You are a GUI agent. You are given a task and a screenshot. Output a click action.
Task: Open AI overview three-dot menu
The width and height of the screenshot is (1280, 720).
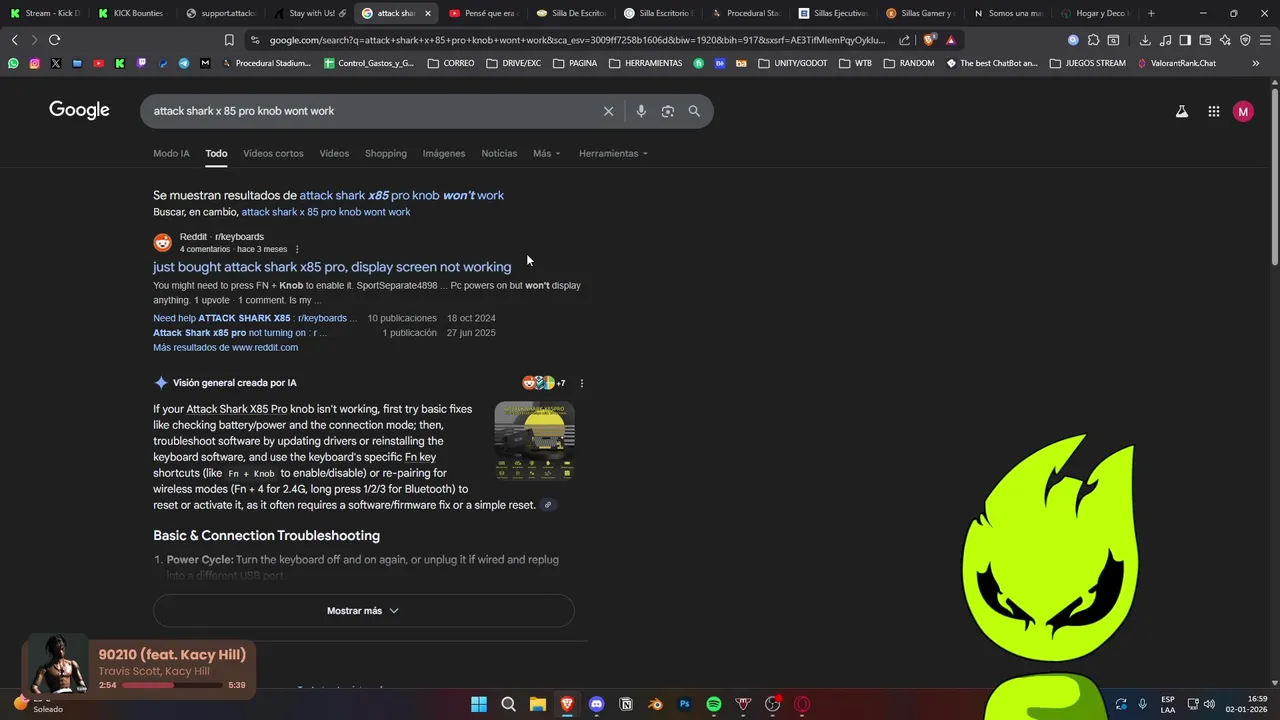coord(582,383)
